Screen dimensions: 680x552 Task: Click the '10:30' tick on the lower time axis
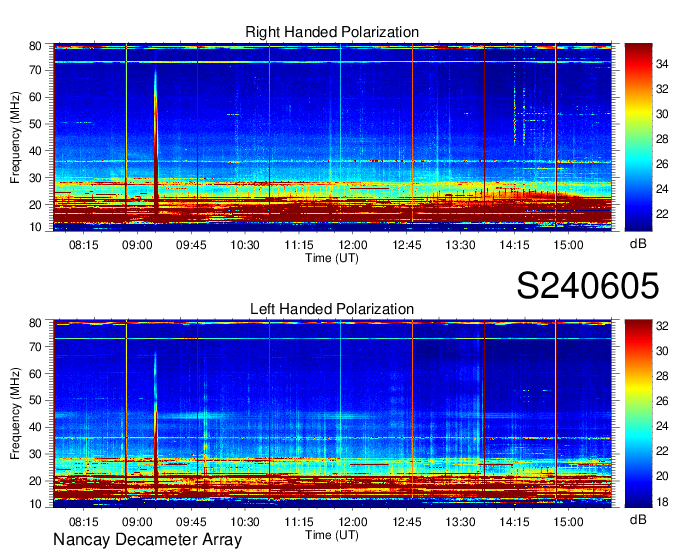point(245,522)
